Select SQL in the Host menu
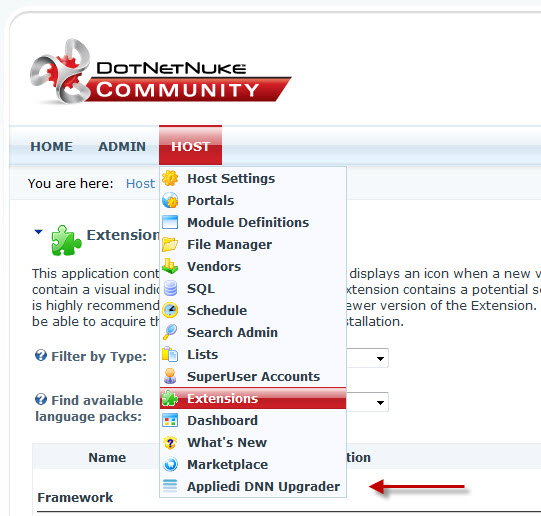Viewport: 541px width, 516px height. [x=253, y=288]
